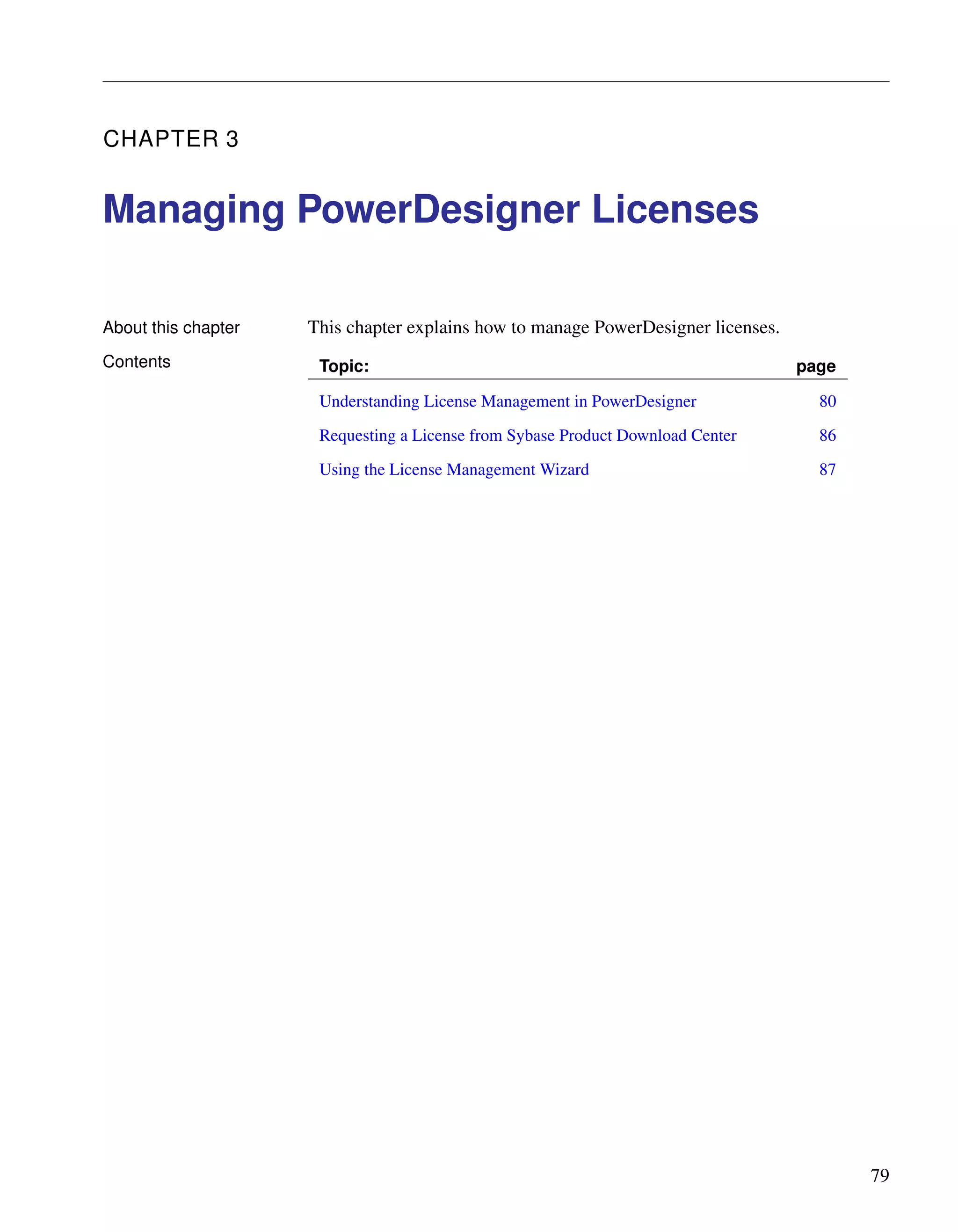Click the bold page column header
Screen dimensions: 958x1232
(x=815, y=367)
